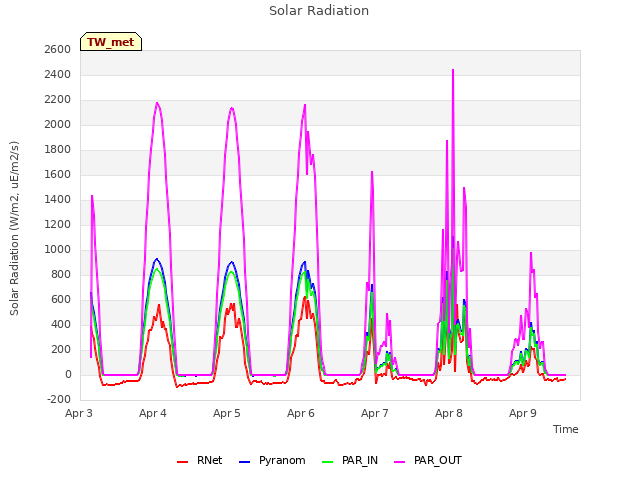Click the vertical Solar Radiation axis label

pyautogui.click(x=14, y=228)
